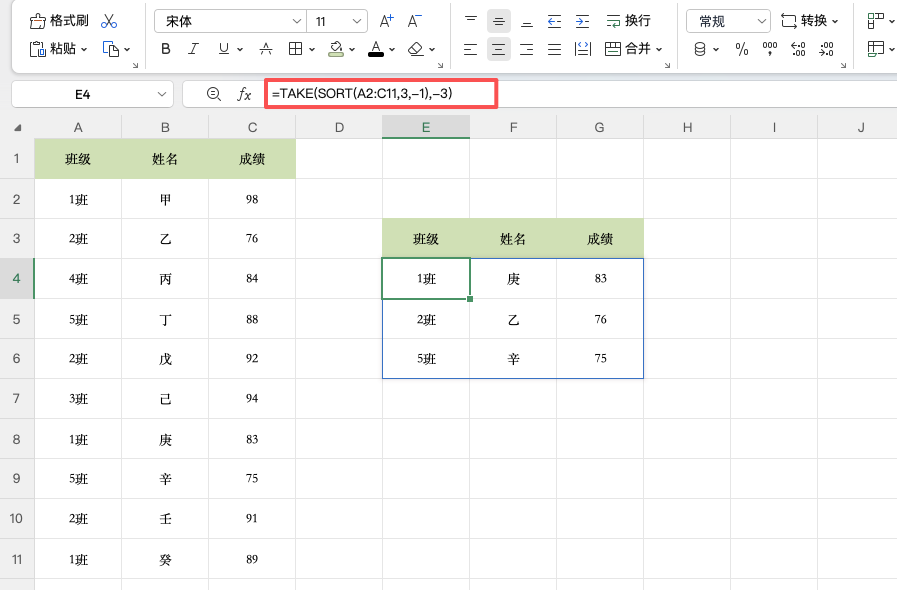
Task: Open the 粘贴 paste menu
Action: (x=58, y=48)
